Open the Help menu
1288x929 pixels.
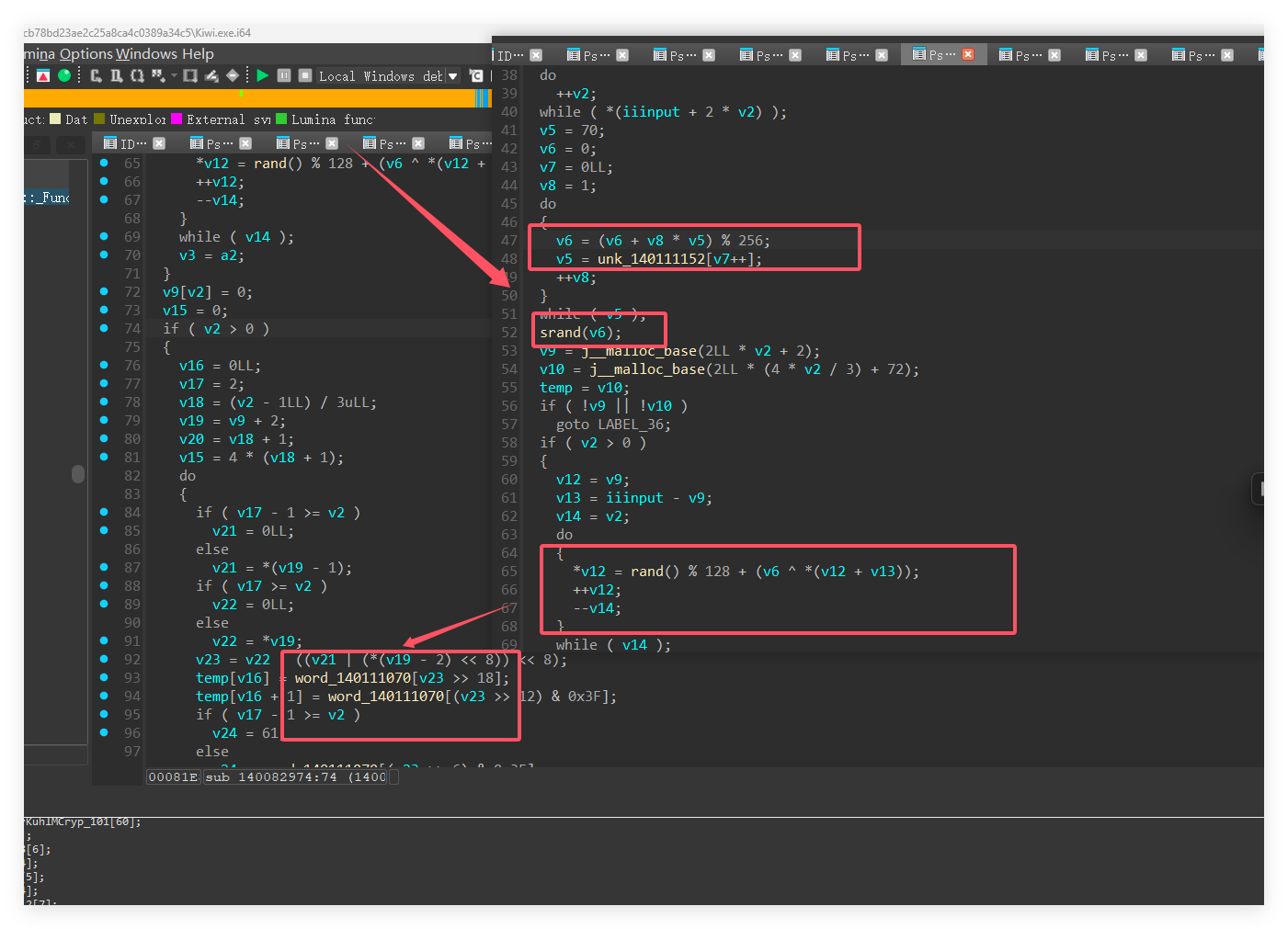pyautogui.click(x=198, y=54)
